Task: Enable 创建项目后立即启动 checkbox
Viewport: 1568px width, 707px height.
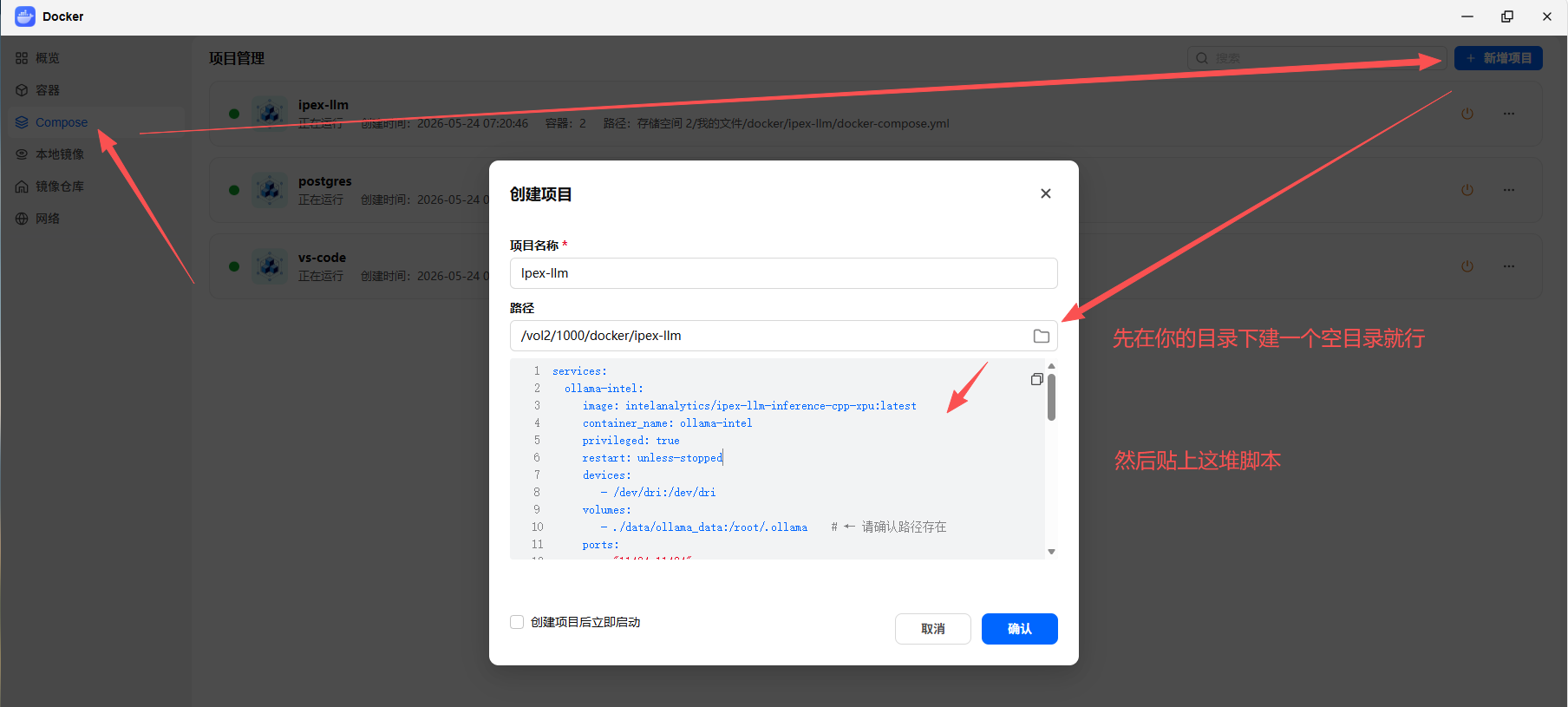Action: (x=517, y=622)
